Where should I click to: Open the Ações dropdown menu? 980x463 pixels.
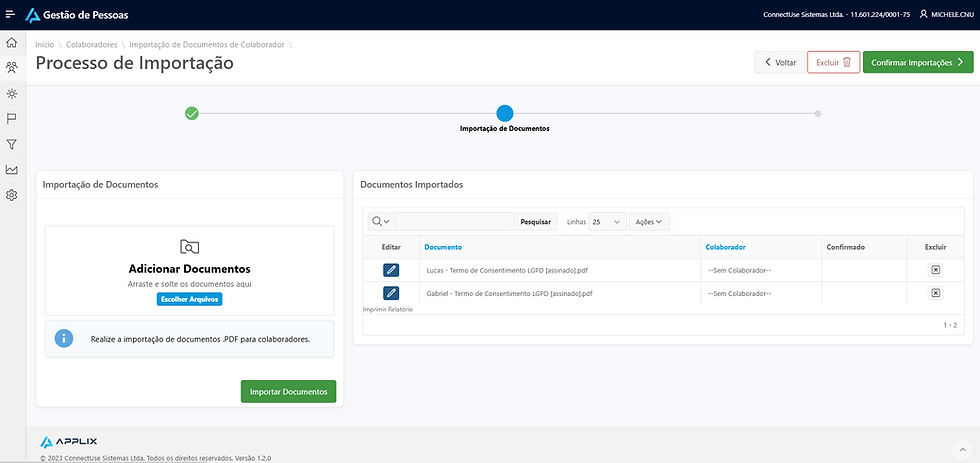click(x=649, y=222)
